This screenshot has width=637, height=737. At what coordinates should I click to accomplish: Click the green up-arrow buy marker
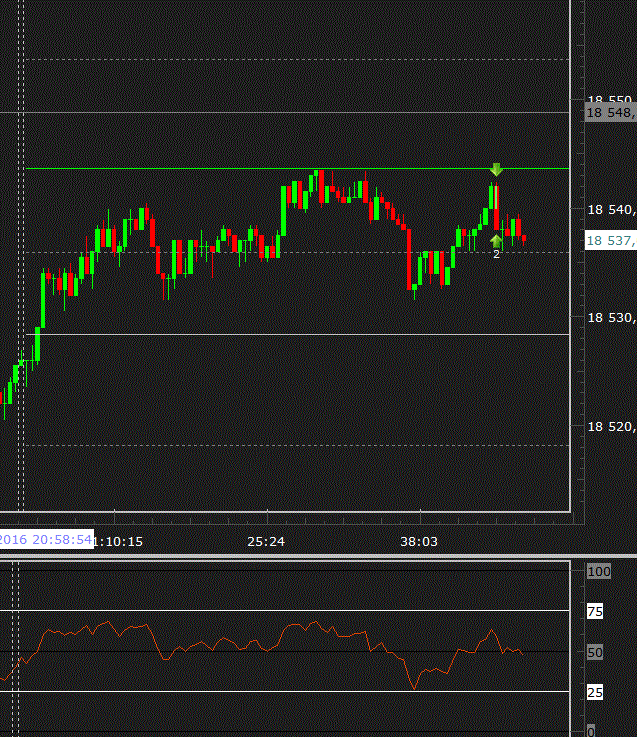(x=496, y=242)
